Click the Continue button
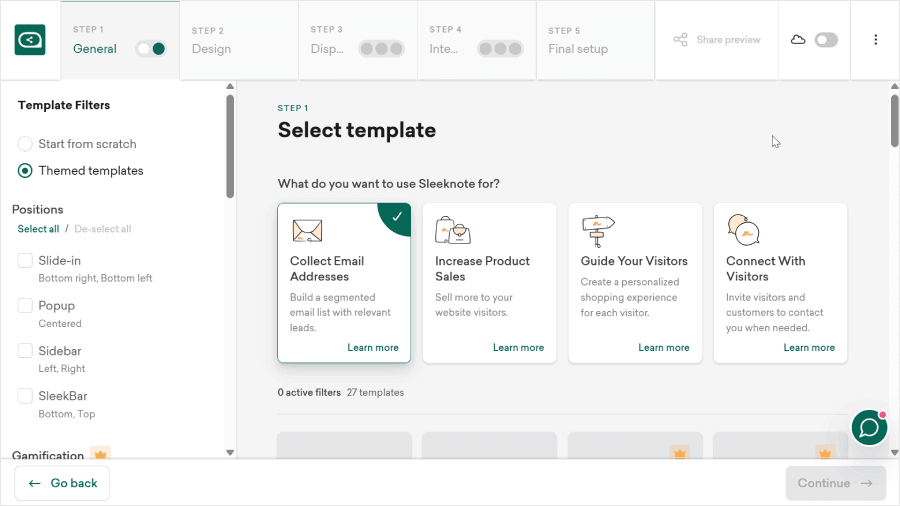 (836, 483)
